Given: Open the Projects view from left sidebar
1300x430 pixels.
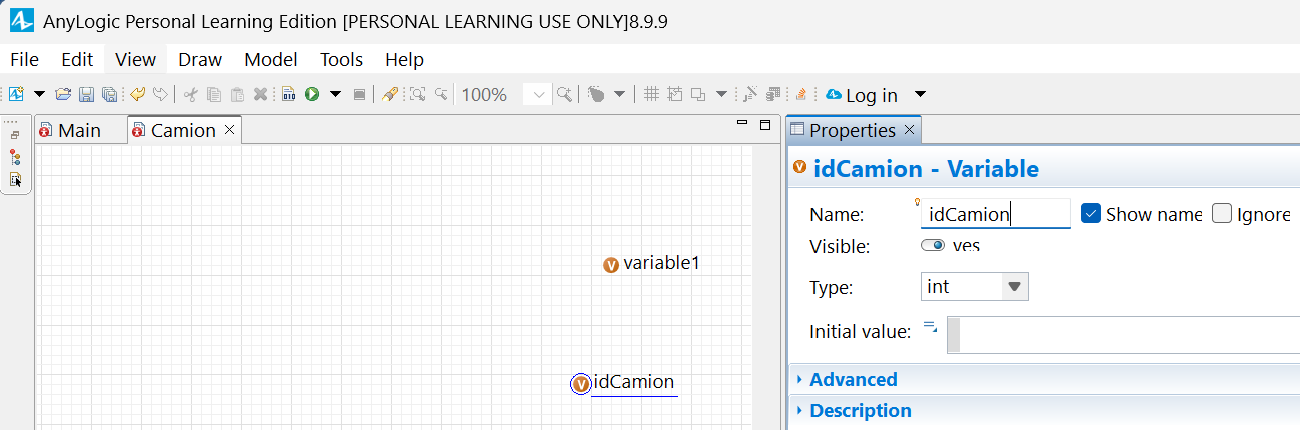Looking at the screenshot, I should coord(15,157).
